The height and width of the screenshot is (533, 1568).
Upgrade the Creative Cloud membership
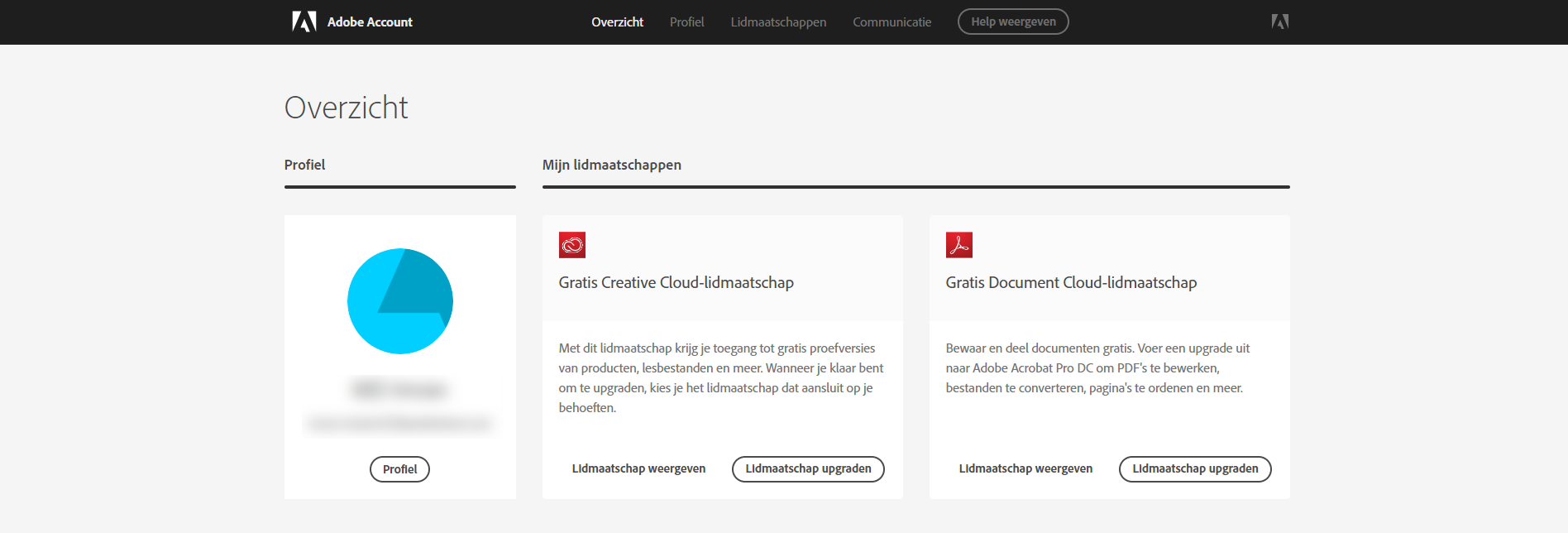click(808, 468)
